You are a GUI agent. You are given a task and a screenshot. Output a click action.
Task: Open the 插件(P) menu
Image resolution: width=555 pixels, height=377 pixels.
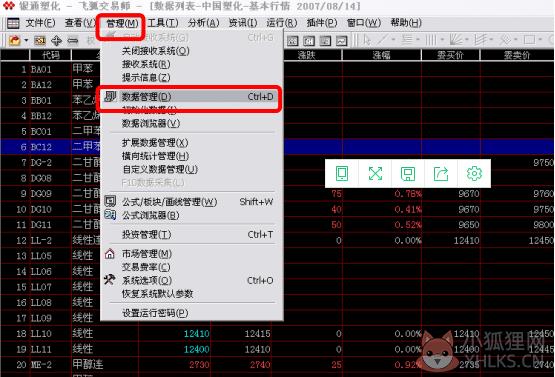pos(322,23)
